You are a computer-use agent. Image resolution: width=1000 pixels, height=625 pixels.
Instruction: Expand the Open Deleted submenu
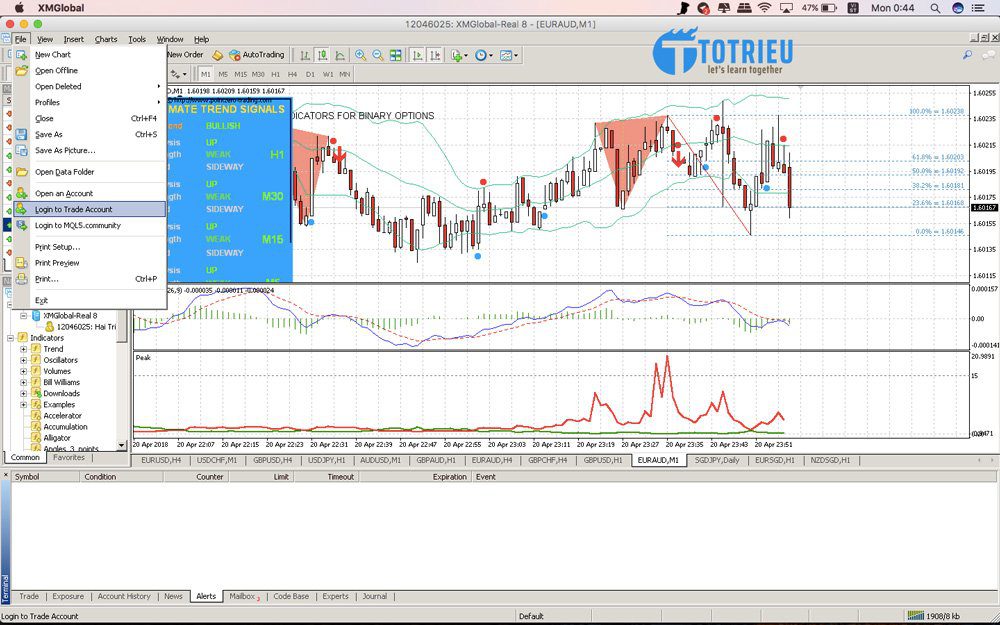[90, 87]
